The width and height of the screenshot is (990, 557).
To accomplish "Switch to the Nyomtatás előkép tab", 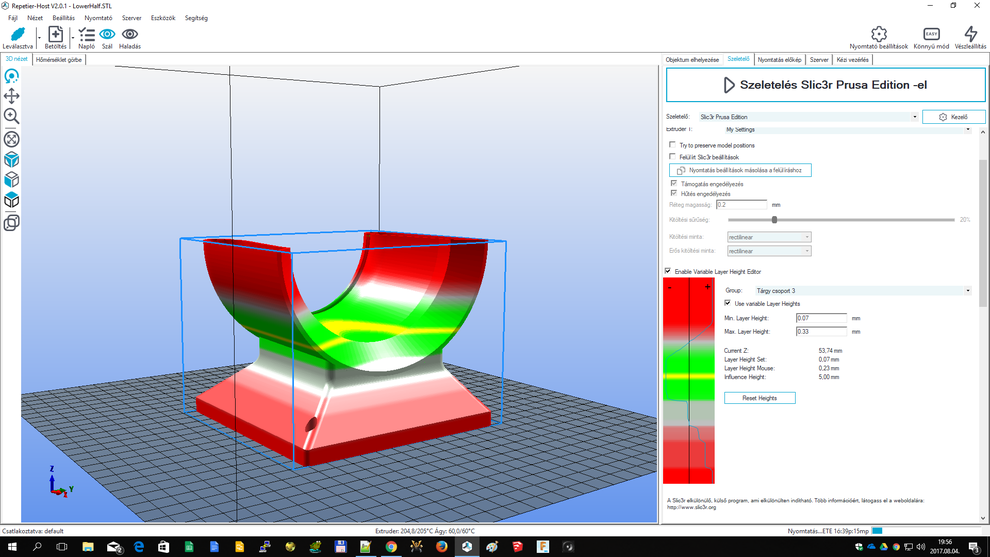I will [779, 60].
